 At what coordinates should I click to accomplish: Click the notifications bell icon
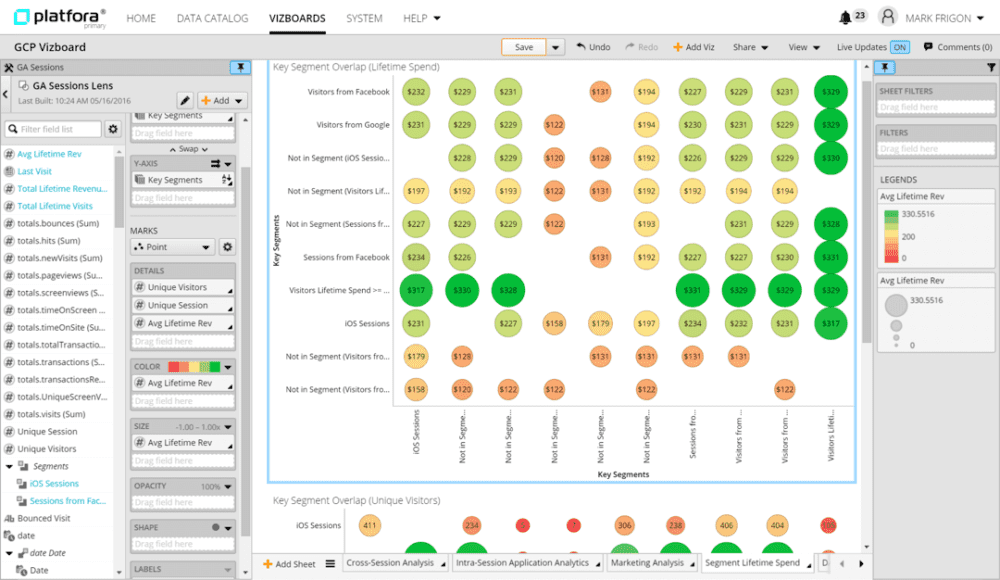click(x=846, y=17)
